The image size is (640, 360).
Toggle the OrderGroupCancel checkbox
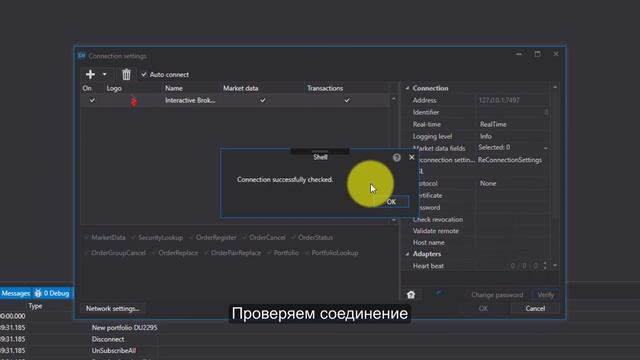(86, 253)
